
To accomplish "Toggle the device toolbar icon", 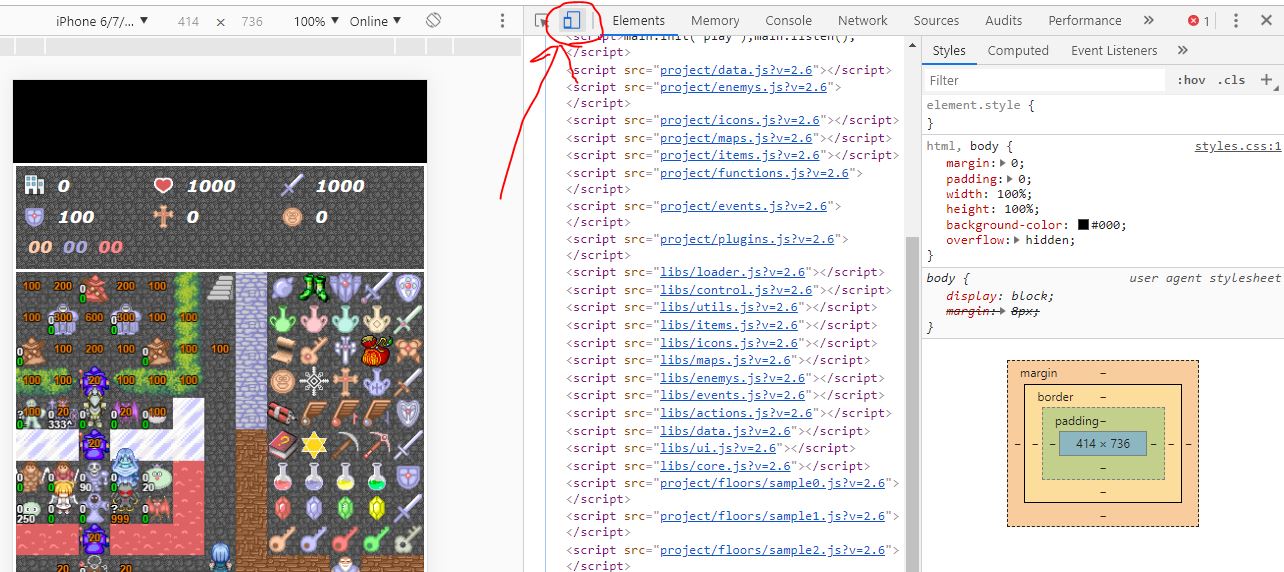I will (571, 20).
